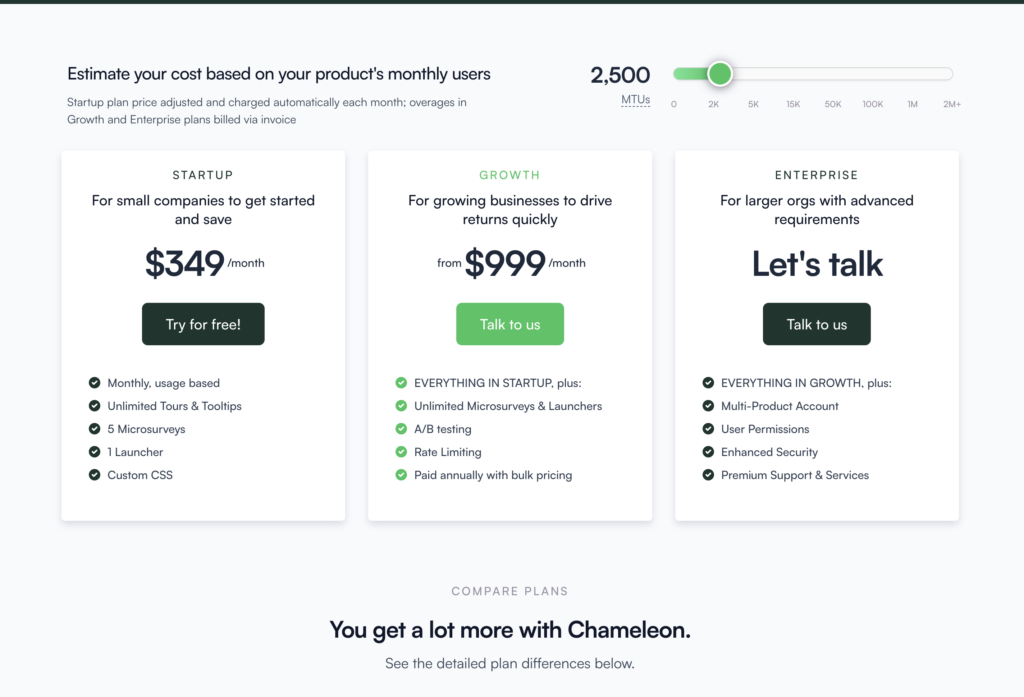This screenshot has width=1024, height=697.
Task: Click the checkmark next to Enhanced Security
Action: coord(708,452)
